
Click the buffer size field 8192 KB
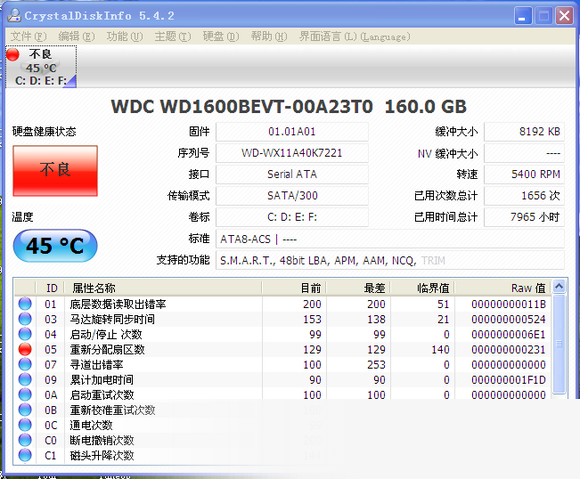pos(524,132)
